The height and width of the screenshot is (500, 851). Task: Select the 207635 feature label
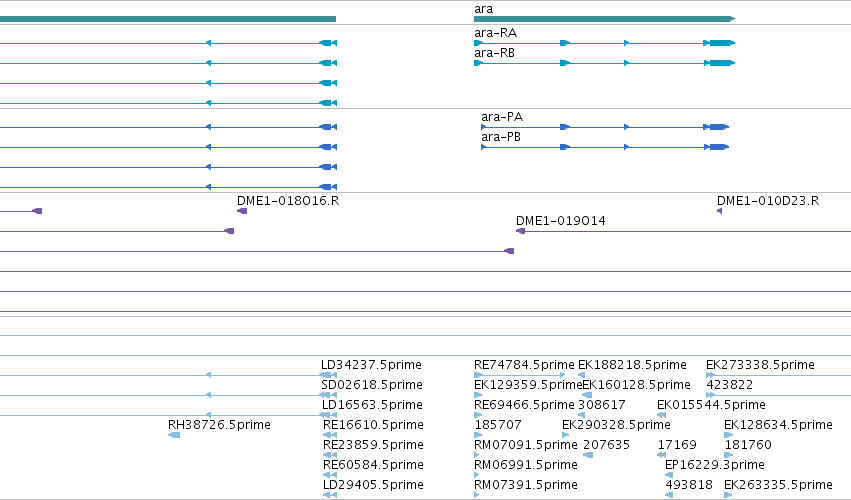click(606, 445)
